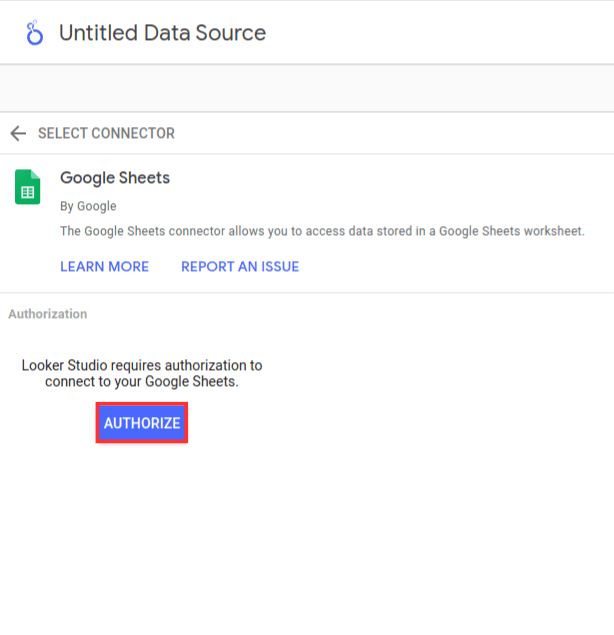This screenshot has height=635, width=614.
Task: Click the "By Google" author text
Action: coord(88,206)
